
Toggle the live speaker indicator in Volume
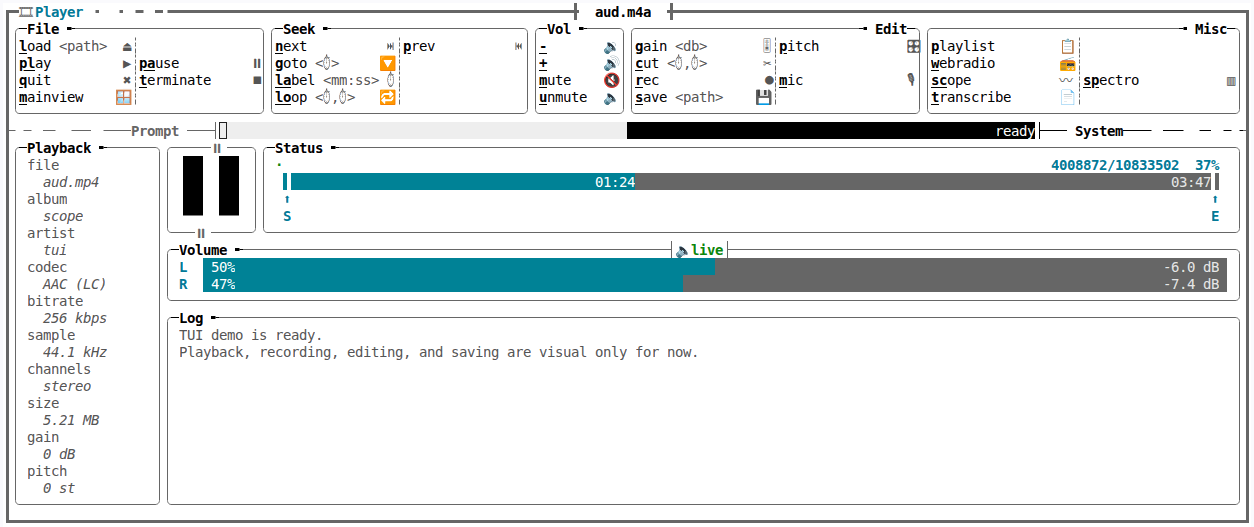(x=699, y=250)
